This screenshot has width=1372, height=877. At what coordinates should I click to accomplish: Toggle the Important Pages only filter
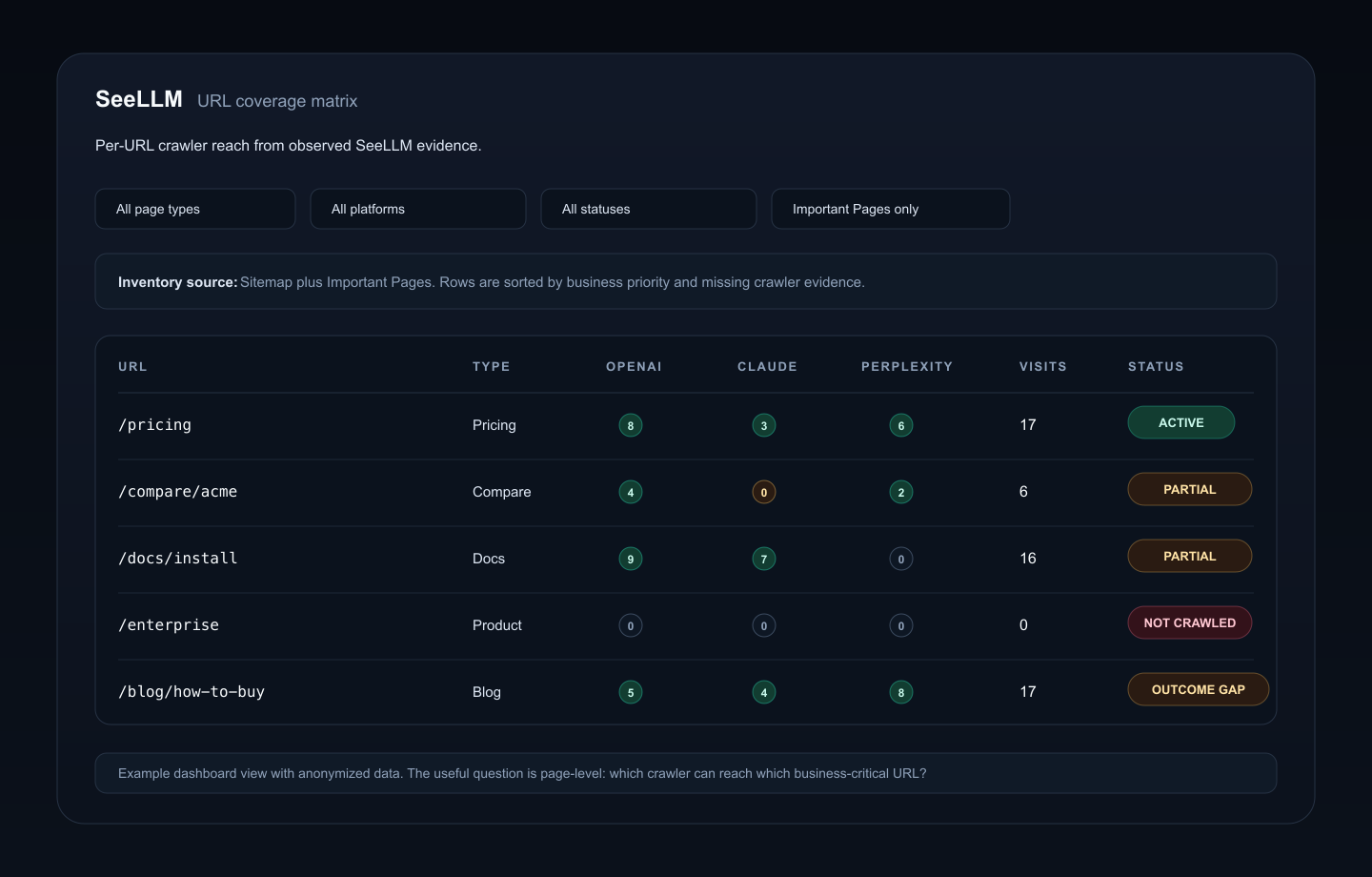click(x=891, y=209)
